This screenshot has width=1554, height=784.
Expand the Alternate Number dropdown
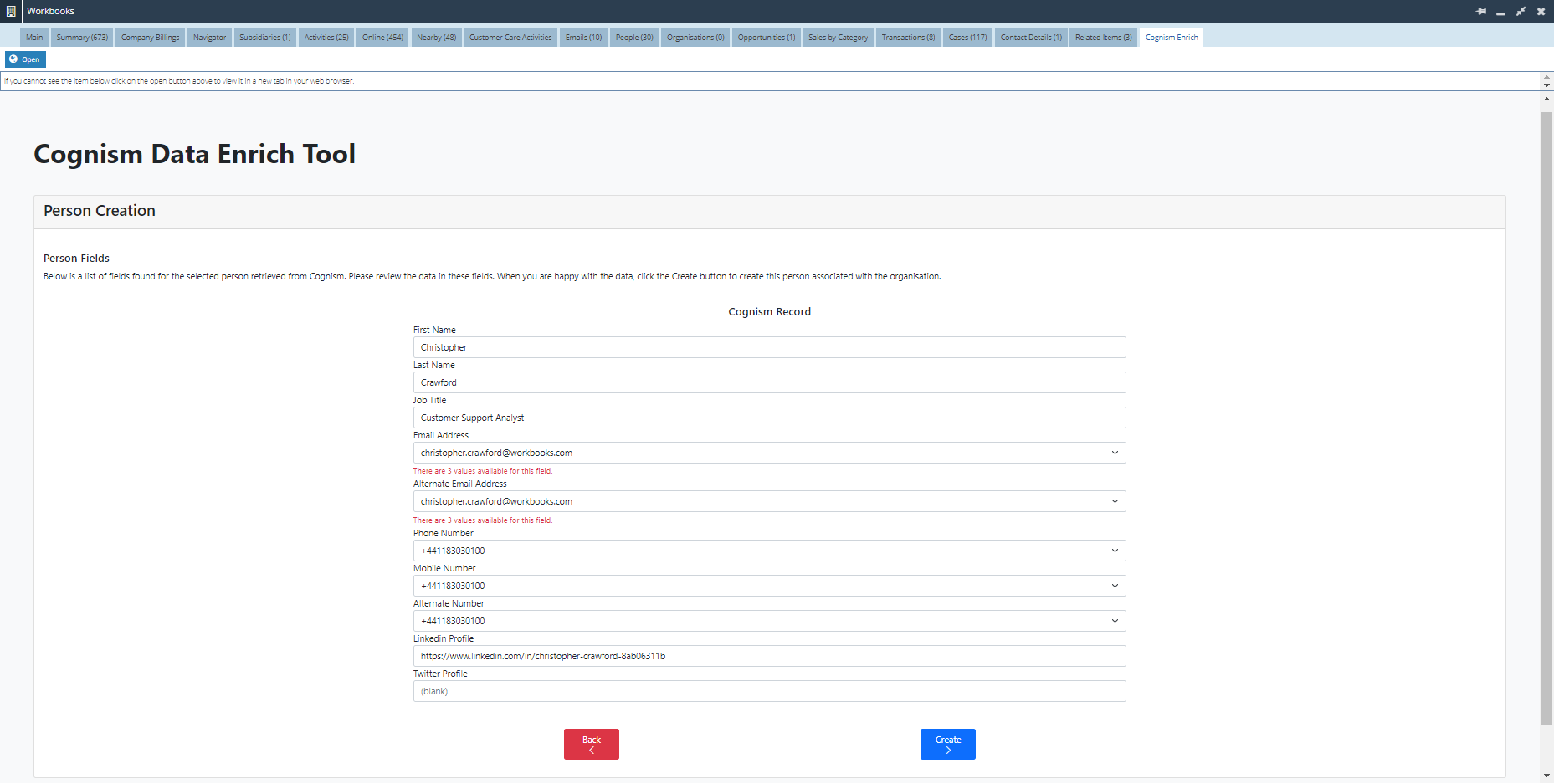tap(769, 621)
